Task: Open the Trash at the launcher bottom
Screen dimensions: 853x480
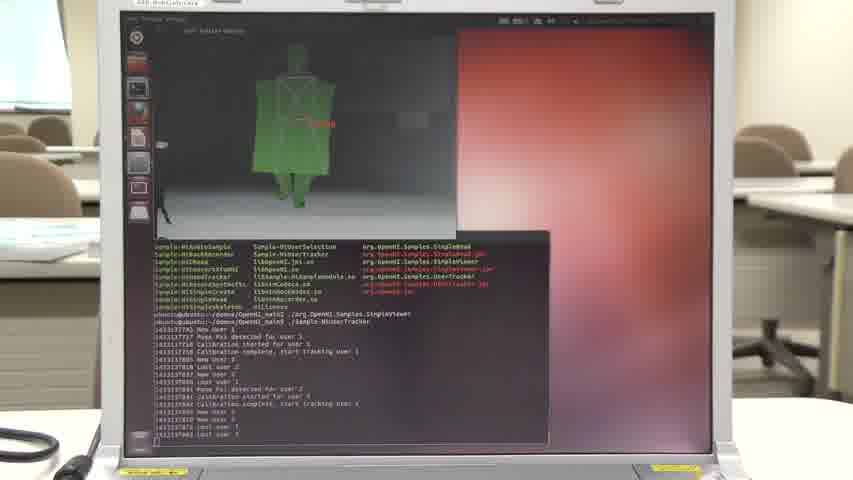Action: click(x=139, y=441)
